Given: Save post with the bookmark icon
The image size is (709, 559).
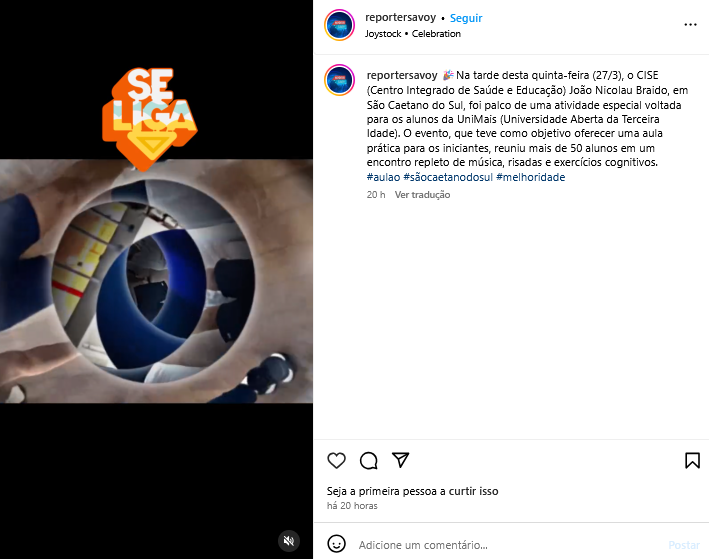Looking at the screenshot, I should 692,460.
